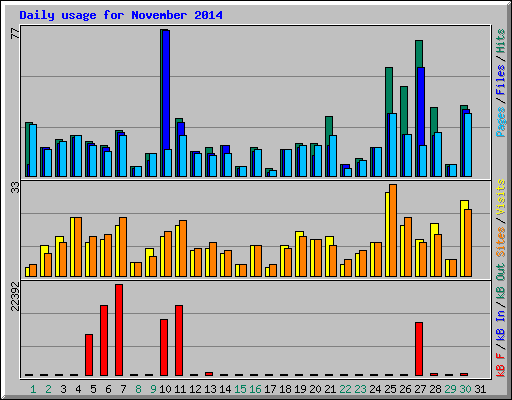Screen dimensions: 512x400
Task: Click the 'Visits' legend label
Action: click(501, 197)
